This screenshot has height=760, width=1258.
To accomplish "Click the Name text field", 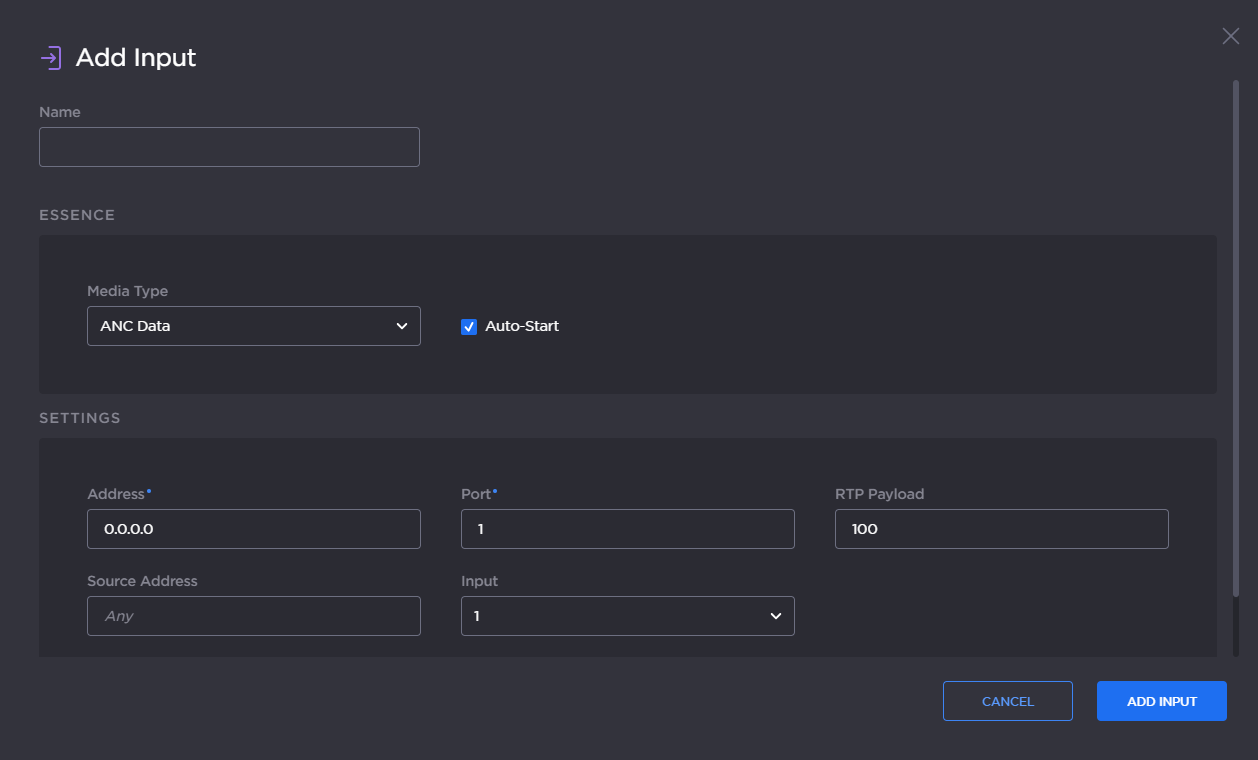I will [229, 147].
